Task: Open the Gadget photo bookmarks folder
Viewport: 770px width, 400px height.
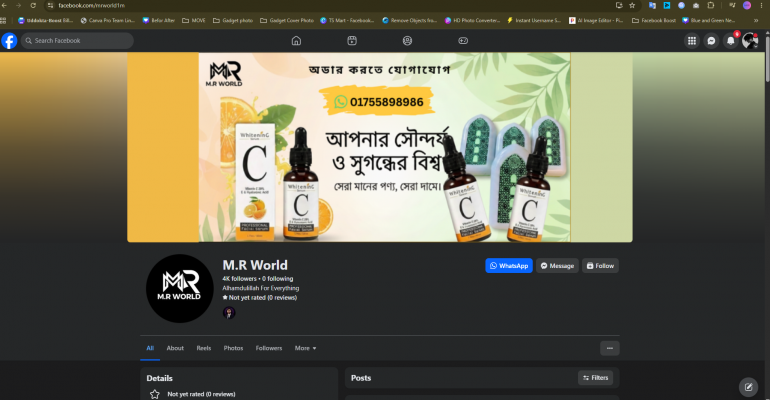Action: (233, 21)
